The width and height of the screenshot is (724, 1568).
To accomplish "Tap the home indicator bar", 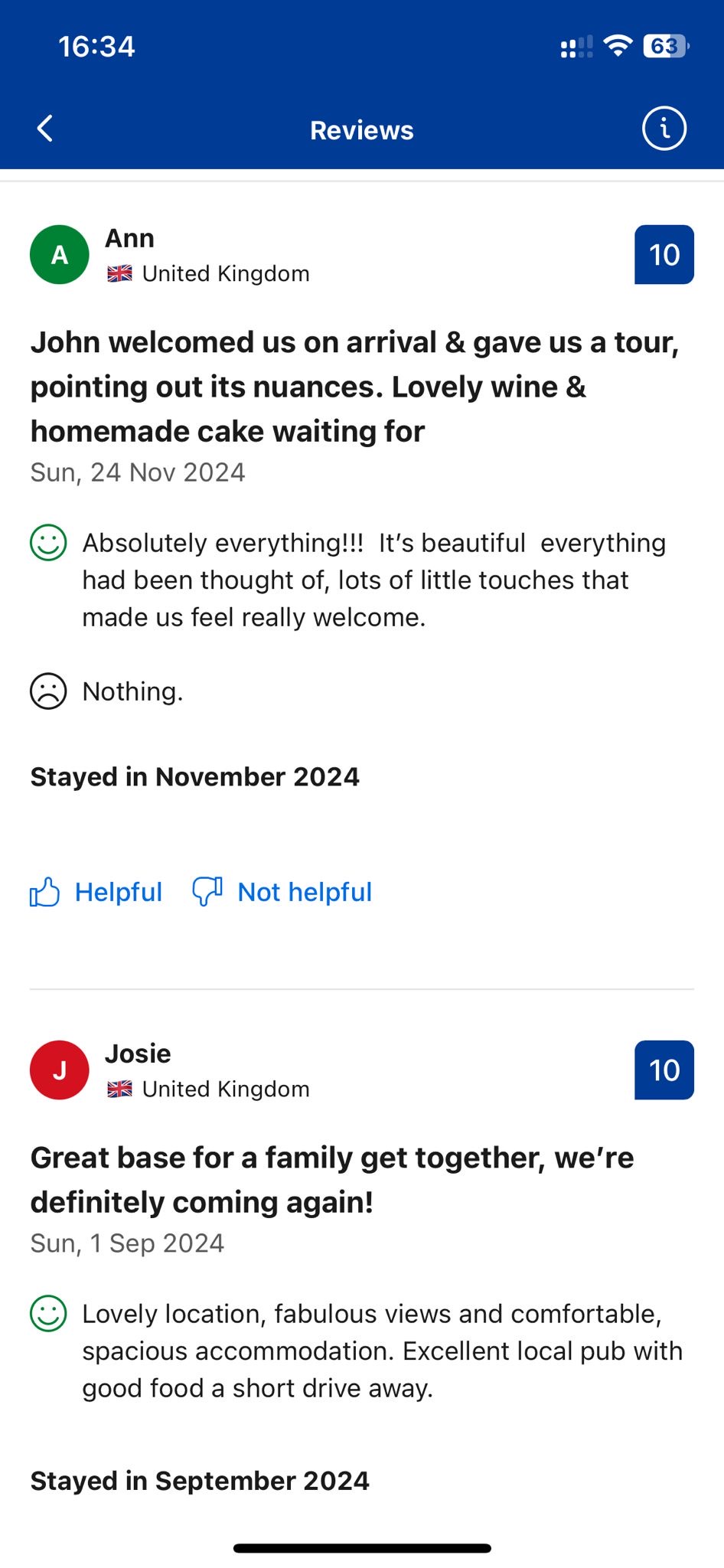I will click(x=362, y=1548).
